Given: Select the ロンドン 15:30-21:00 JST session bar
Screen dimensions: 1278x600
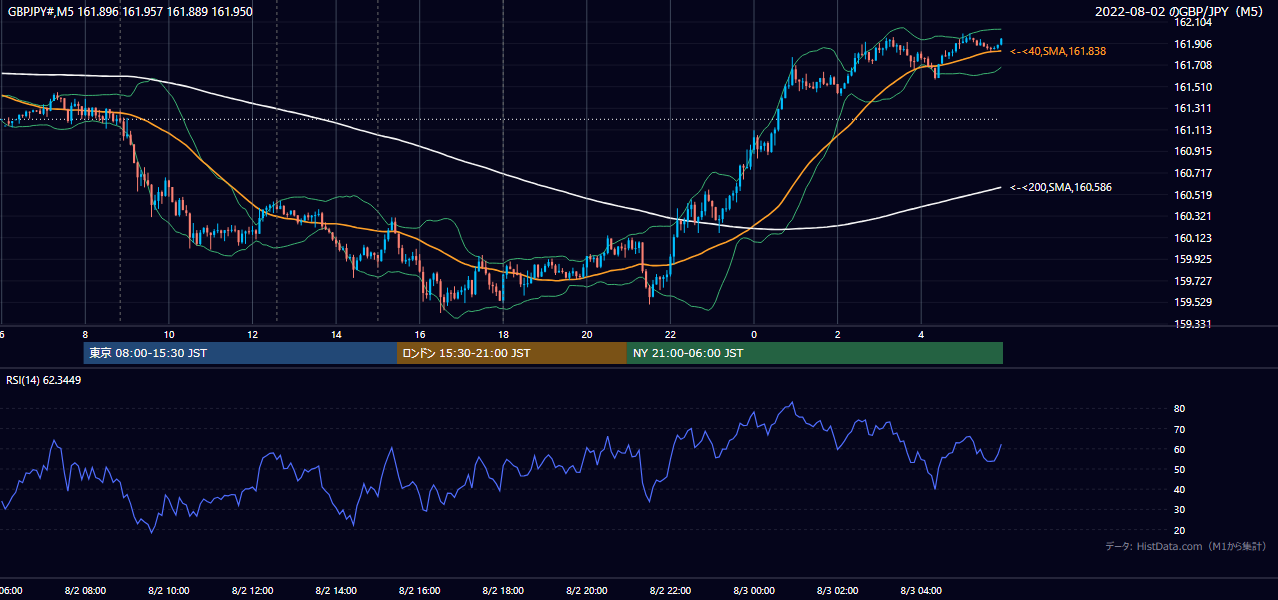Looking at the screenshot, I should click(512, 353).
